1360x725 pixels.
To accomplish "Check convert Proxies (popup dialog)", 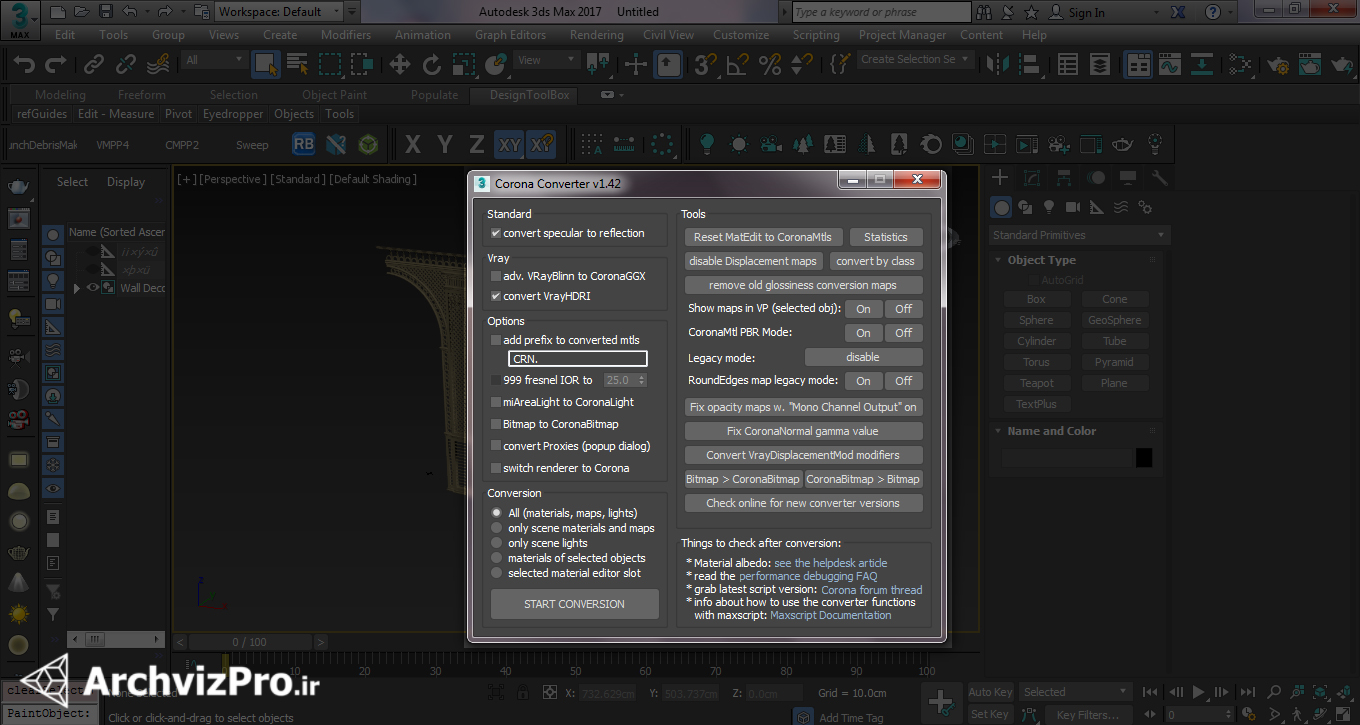I will pos(496,446).
